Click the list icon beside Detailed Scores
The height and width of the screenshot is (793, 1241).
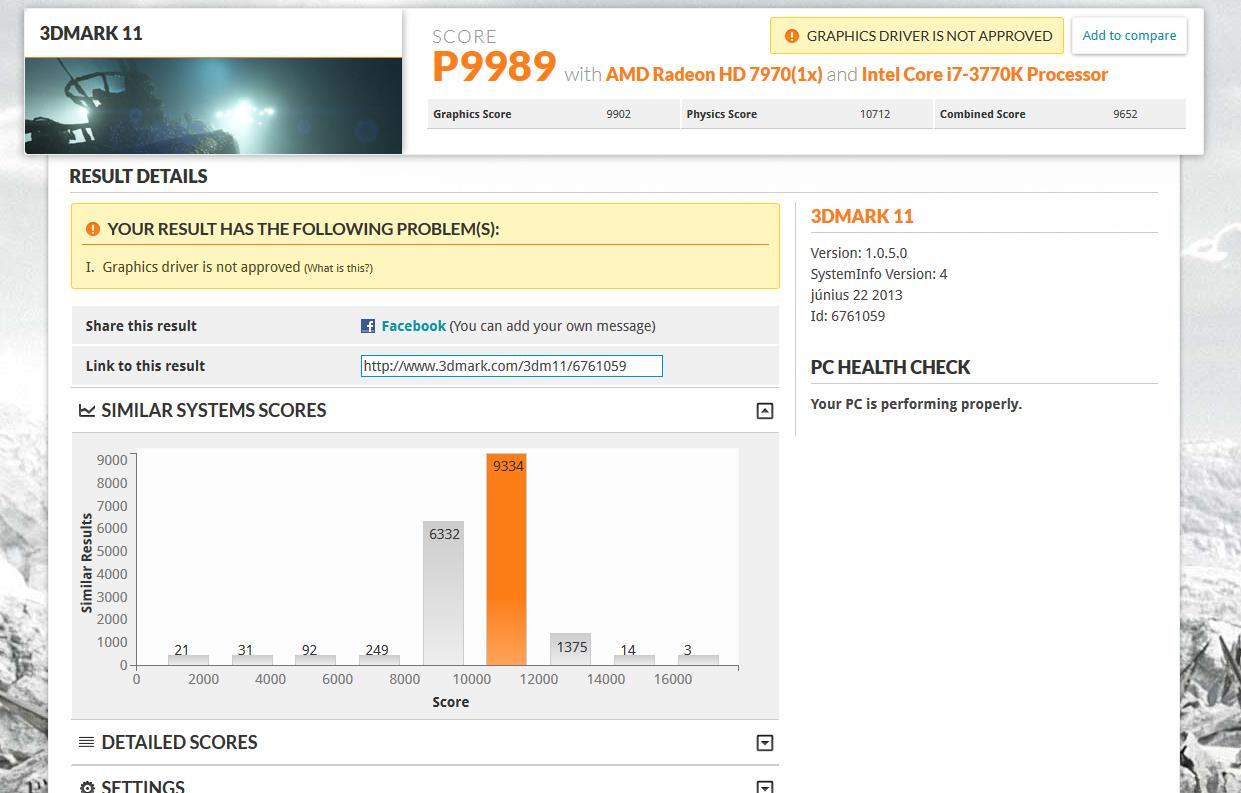pos(87,742)
